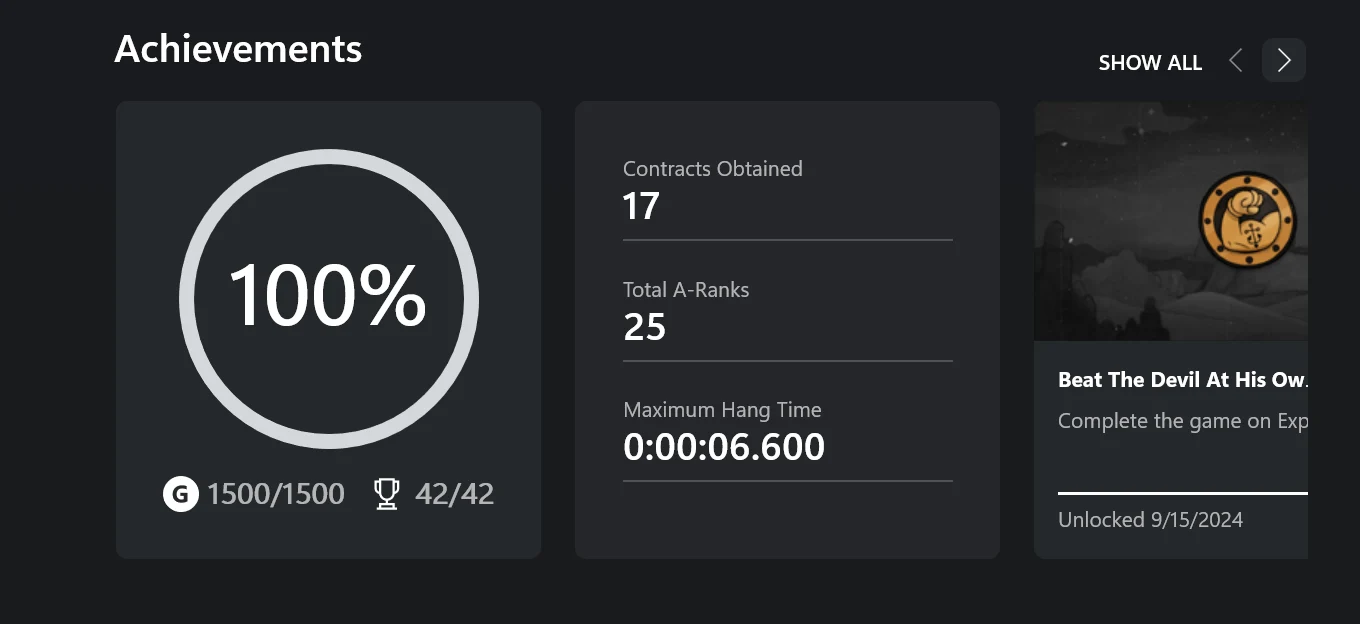Click the "Complete the game on Exp..." description

[x=1182, y=421]
